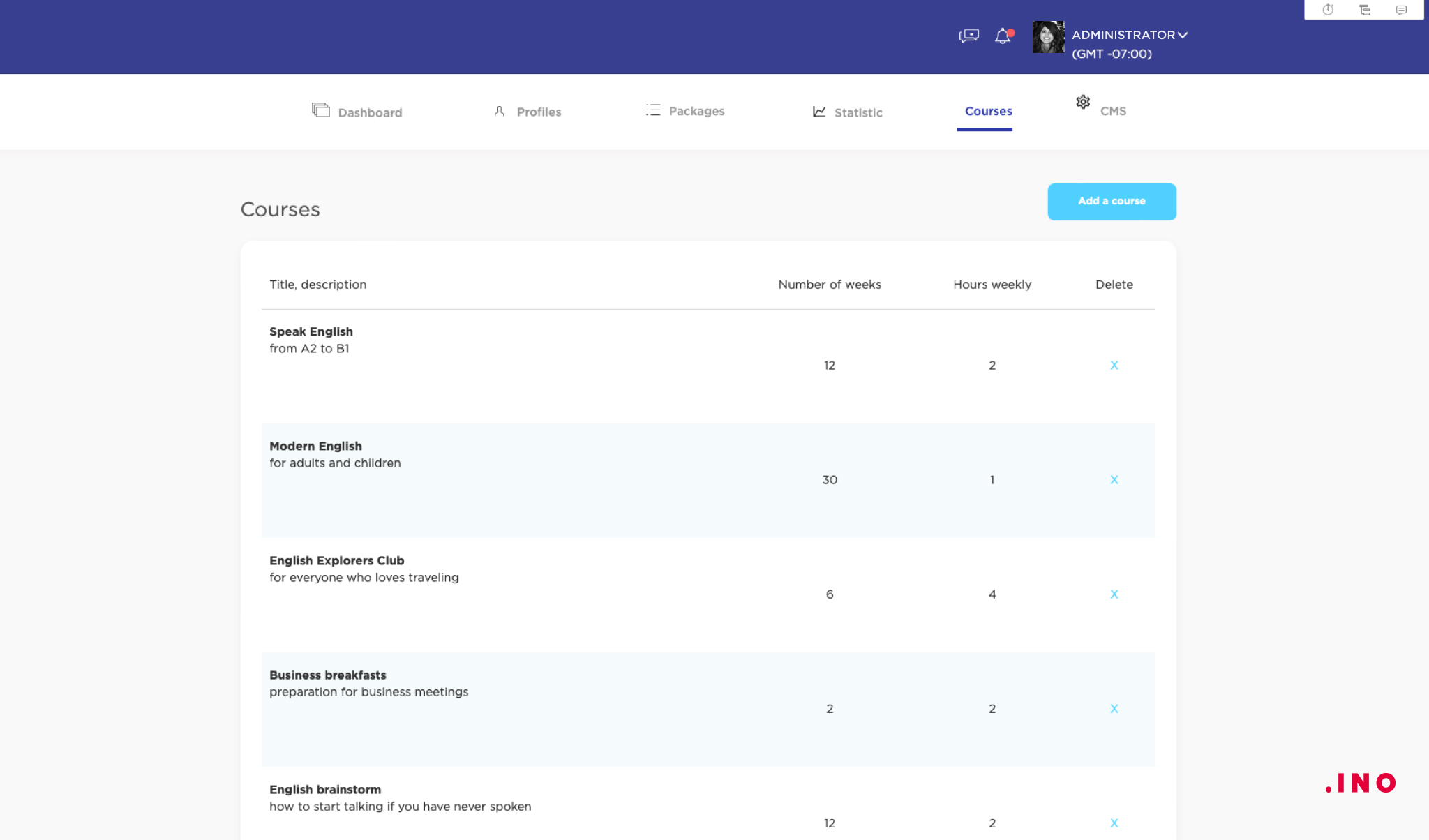The height and width of the screenshot is (840, 1429).
Task: Click the Profiles navigation icon
Action: (x=499, y=111)
